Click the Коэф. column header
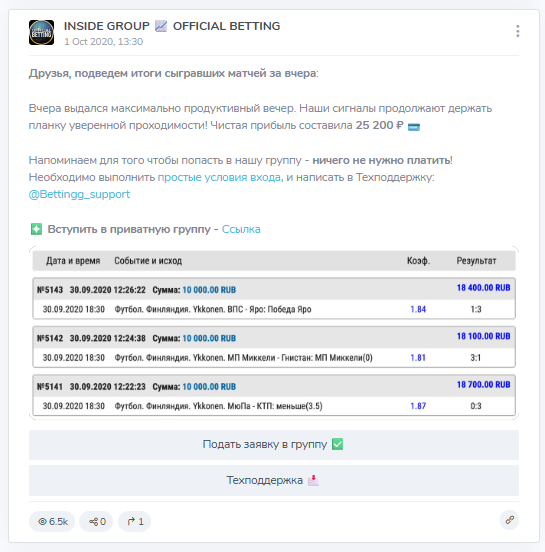545x552 pixels. pyautogui.click(x=419, y=261)
